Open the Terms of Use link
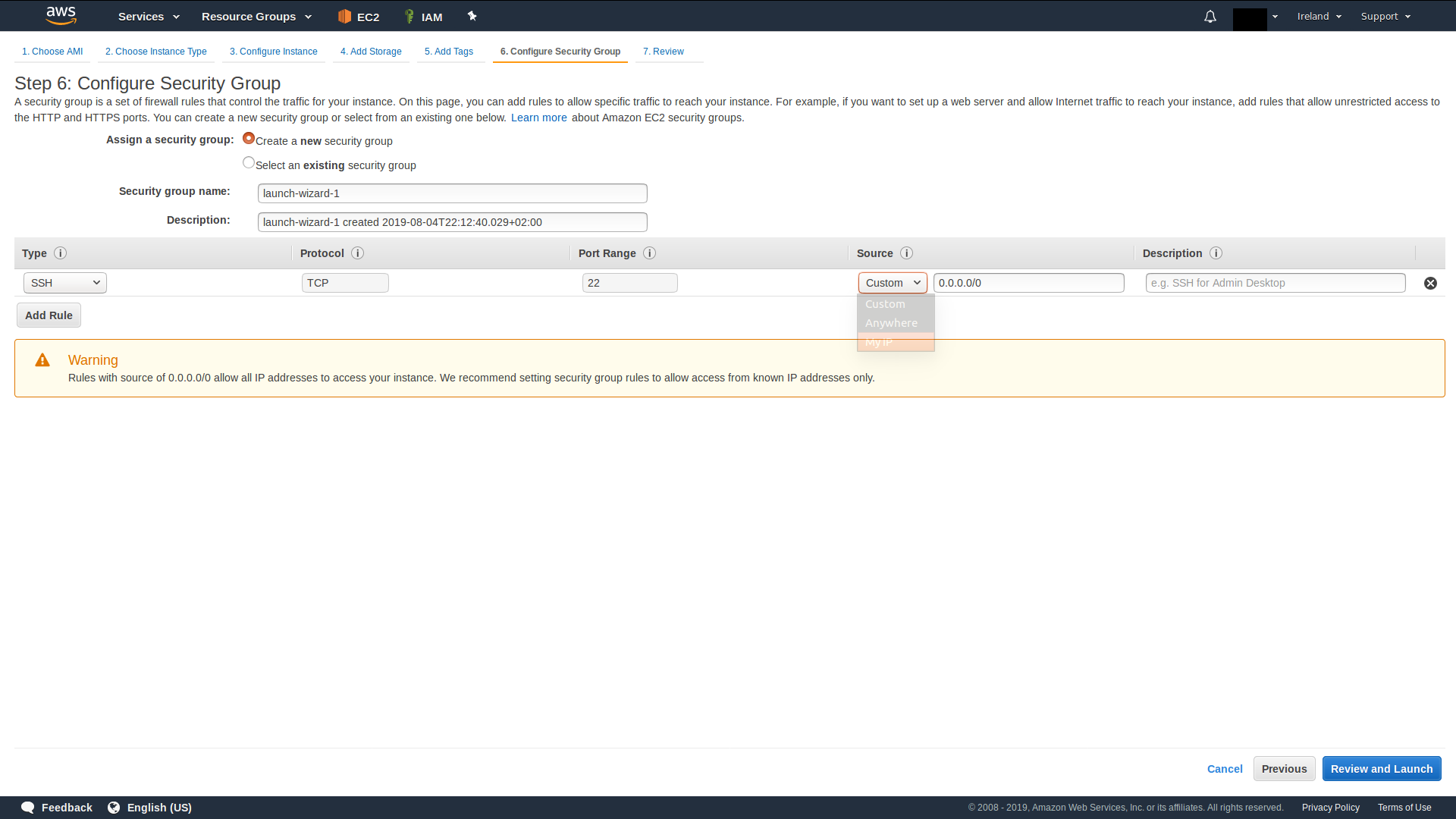This screenshot has height=819, width=1456. [x=1404, y=808]
